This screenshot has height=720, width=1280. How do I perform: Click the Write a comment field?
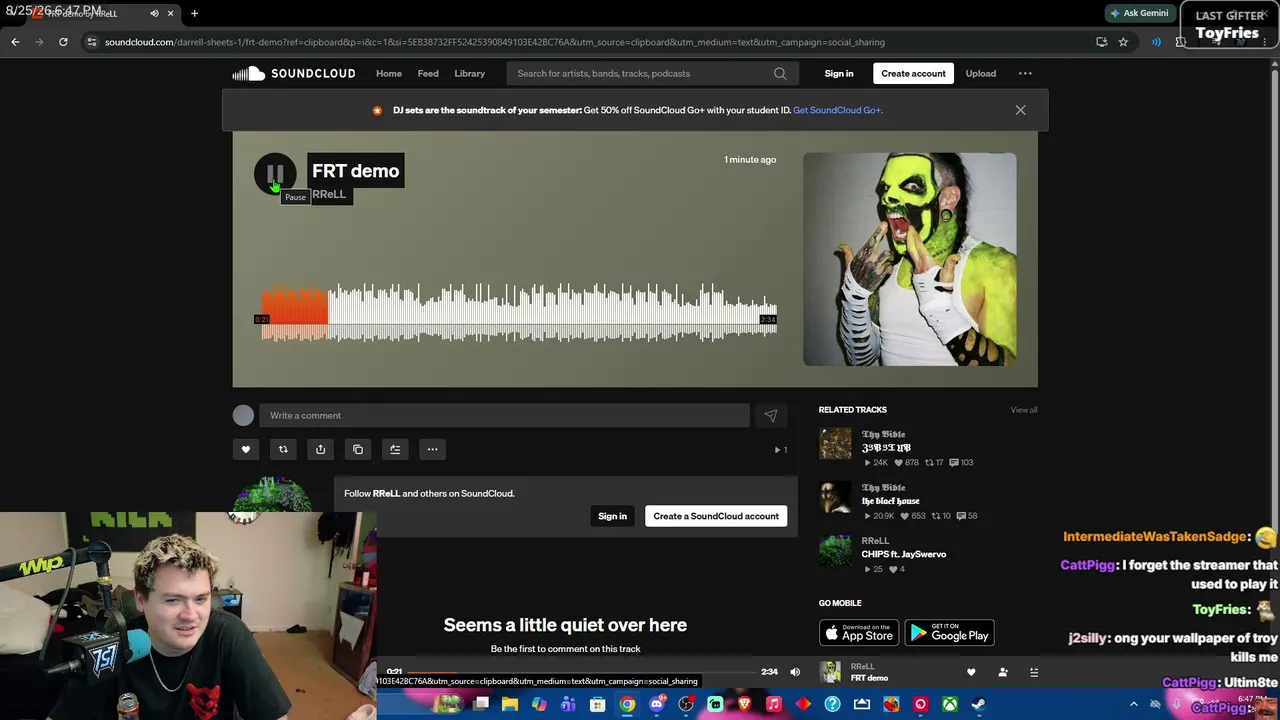coord(504,415)
